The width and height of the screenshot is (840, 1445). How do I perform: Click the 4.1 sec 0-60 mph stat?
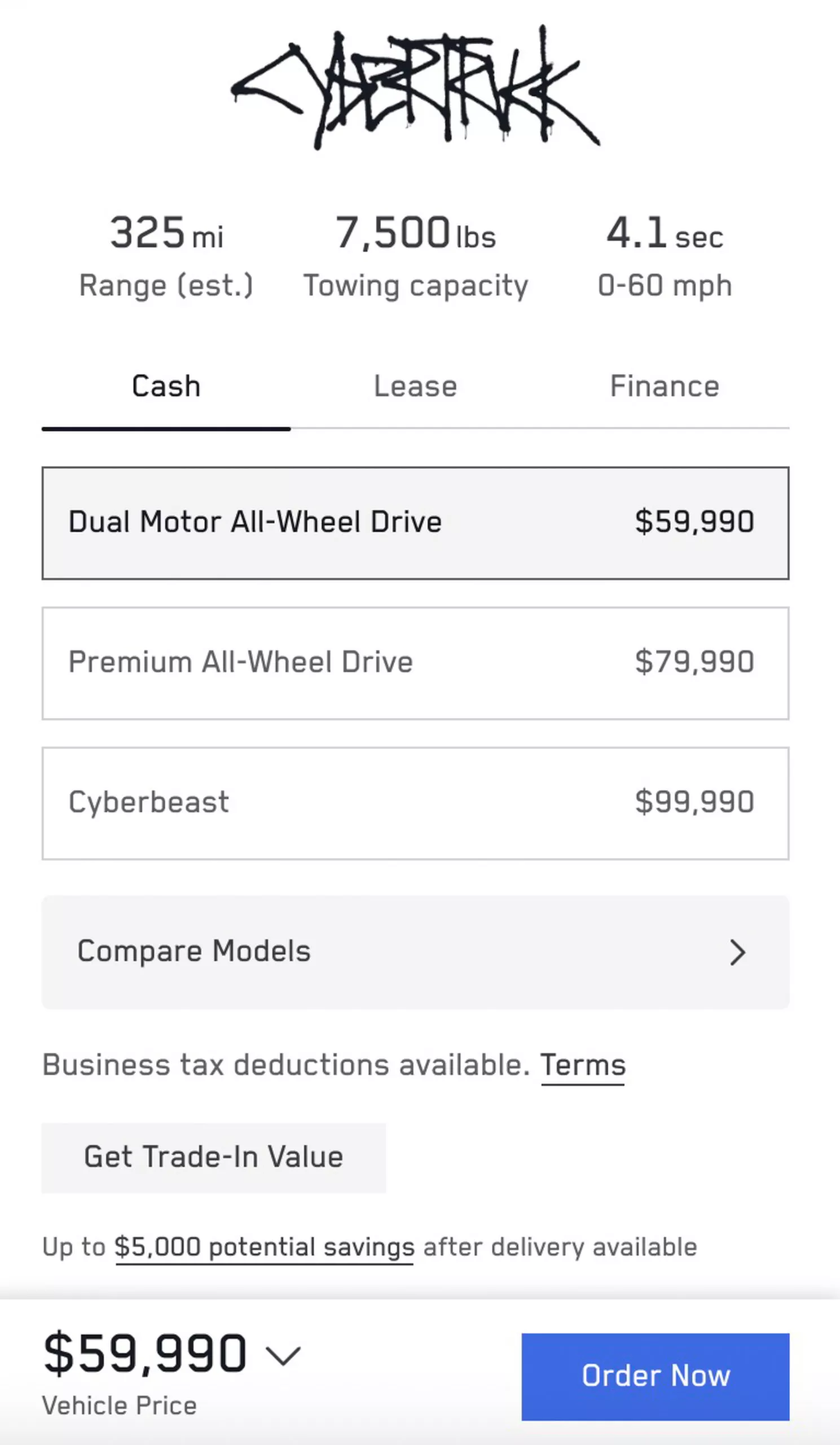pyautogui.click(x=665, y=255)
